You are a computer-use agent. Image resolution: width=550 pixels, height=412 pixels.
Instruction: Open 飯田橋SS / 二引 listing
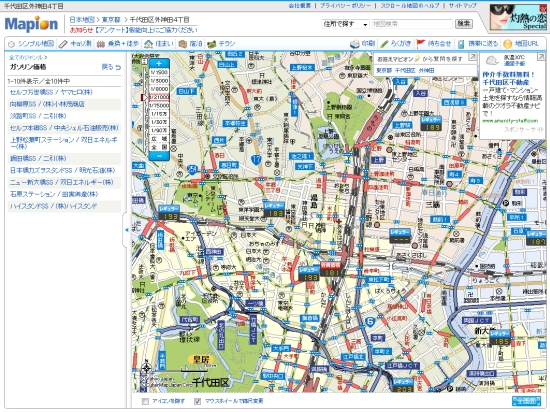(38, 158)
